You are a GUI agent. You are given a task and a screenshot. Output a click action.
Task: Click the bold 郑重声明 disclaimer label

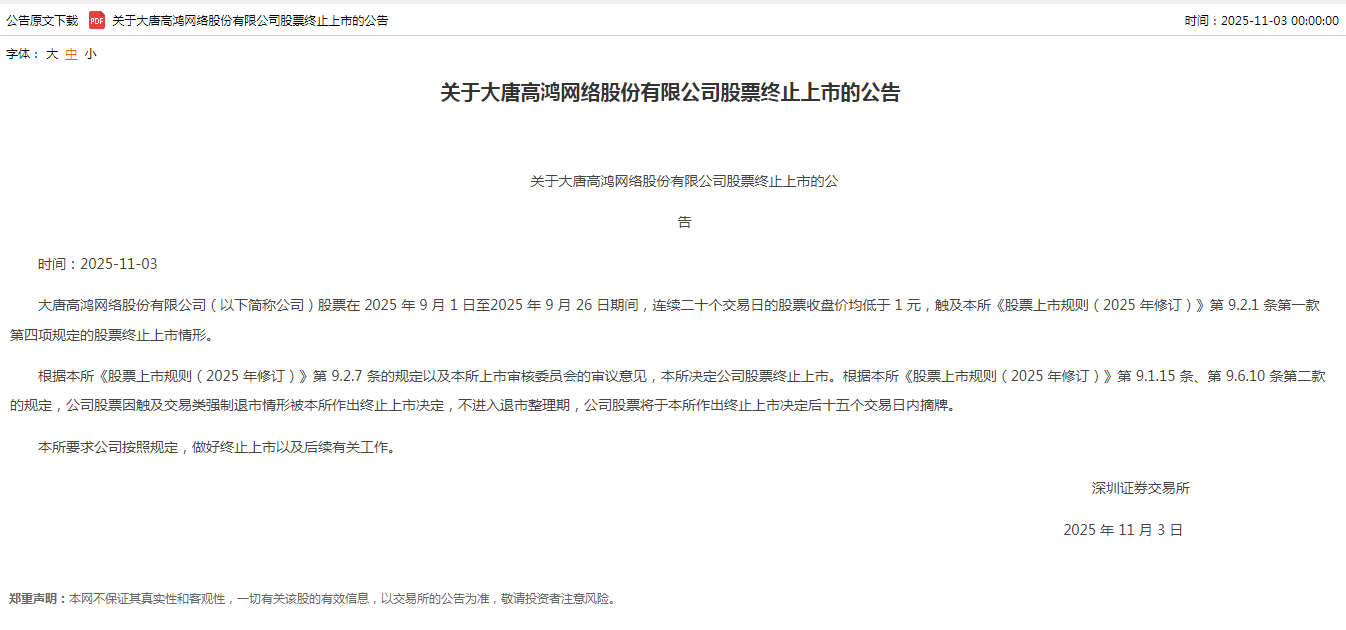(35, 599)
